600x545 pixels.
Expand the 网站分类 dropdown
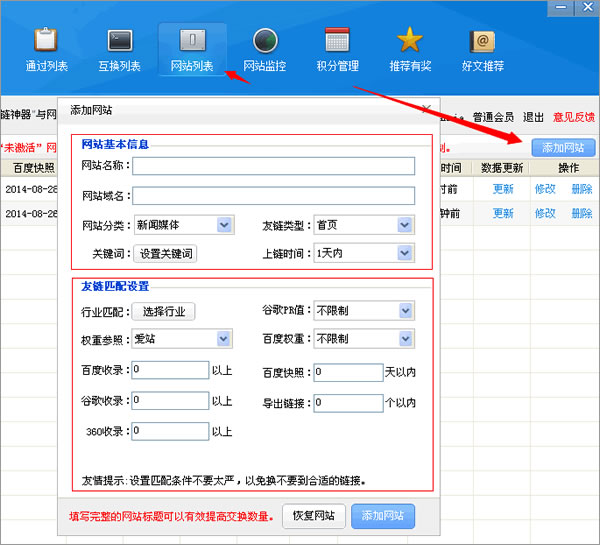(224, 225)
